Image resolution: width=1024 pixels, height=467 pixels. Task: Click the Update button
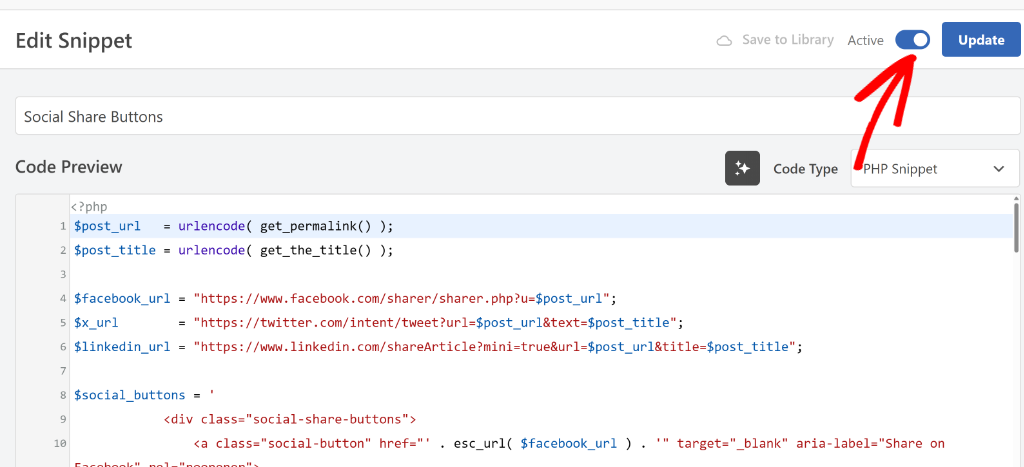(981, 40)
